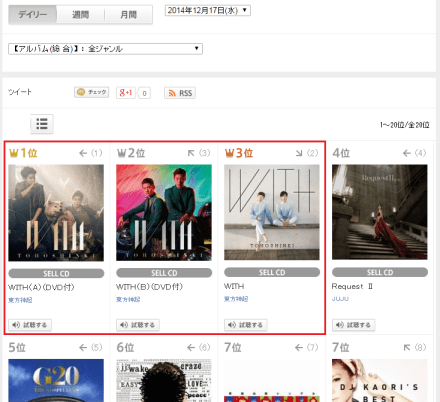The height and width of the screenshot is (402, 440).
Task: Open WITH(B) colorful album cover thumbnail
Action: pos(164,213)
